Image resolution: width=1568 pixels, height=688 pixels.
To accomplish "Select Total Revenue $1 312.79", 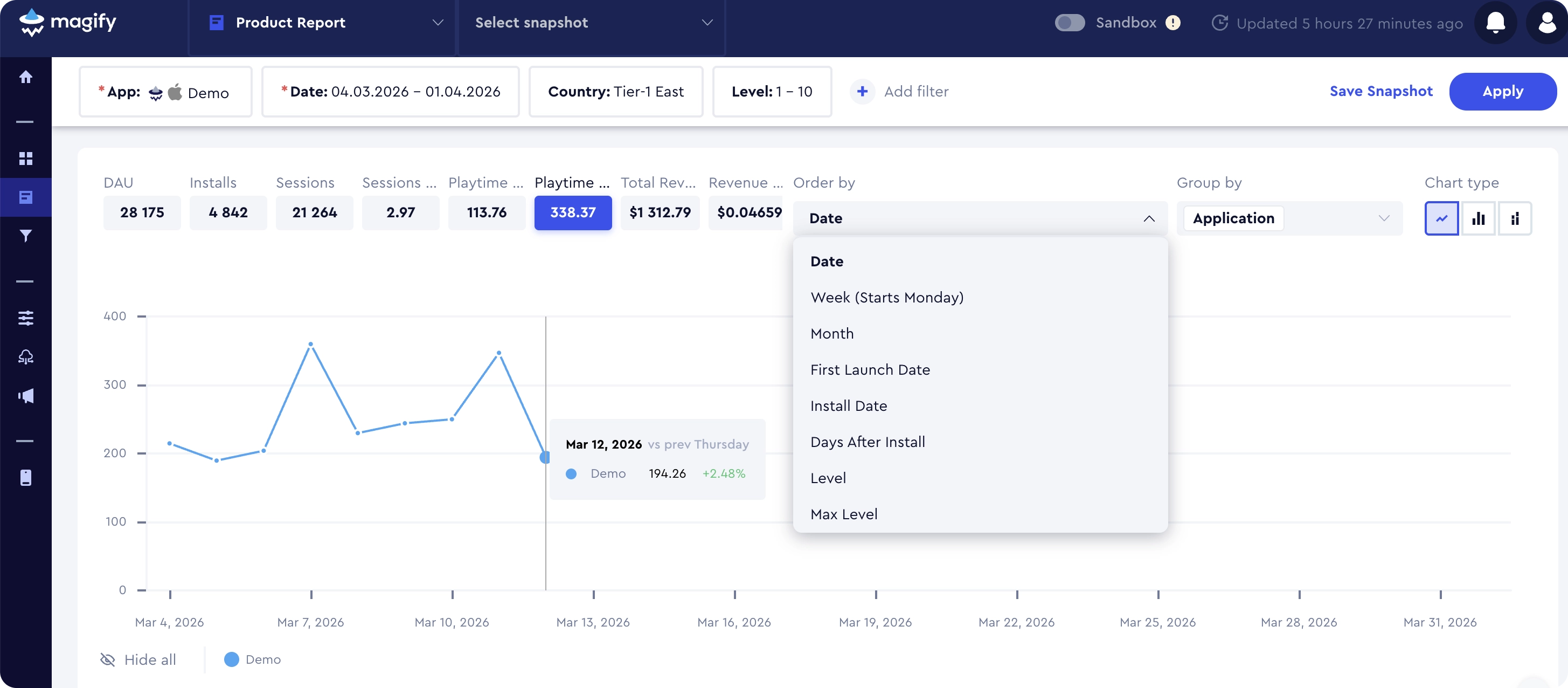I will [660, 212].
